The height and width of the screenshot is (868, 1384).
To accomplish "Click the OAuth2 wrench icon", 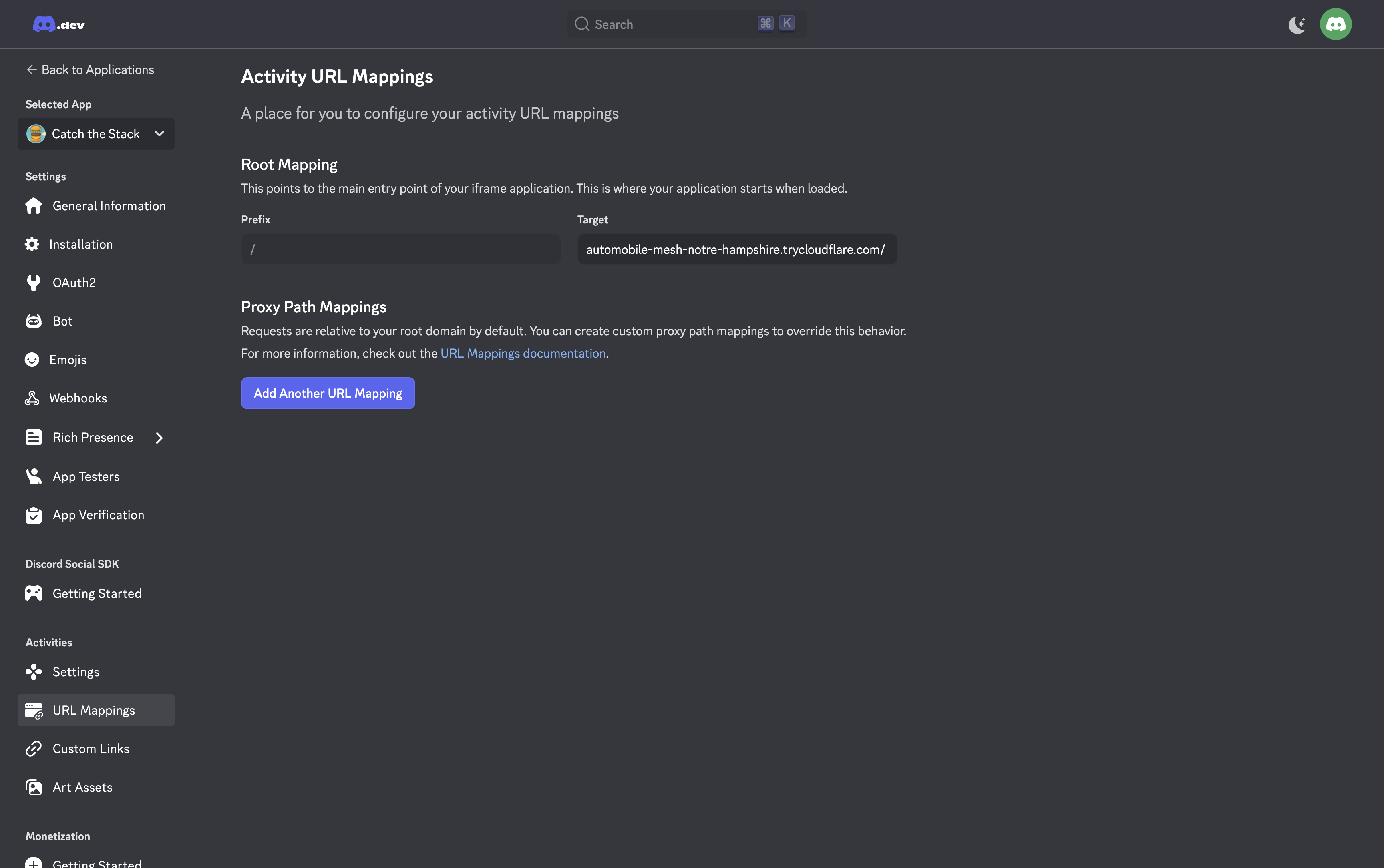I will [x=33, y=282].
